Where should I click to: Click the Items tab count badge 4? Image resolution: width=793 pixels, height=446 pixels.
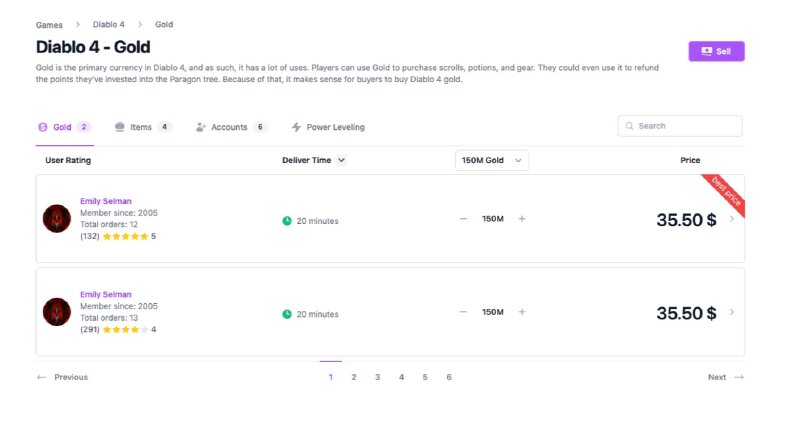(164, 127)
